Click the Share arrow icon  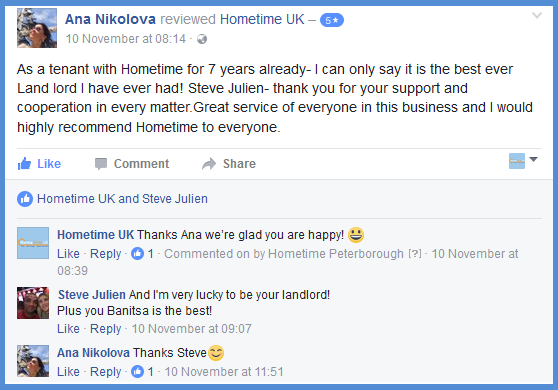click(x=209, y=164)
